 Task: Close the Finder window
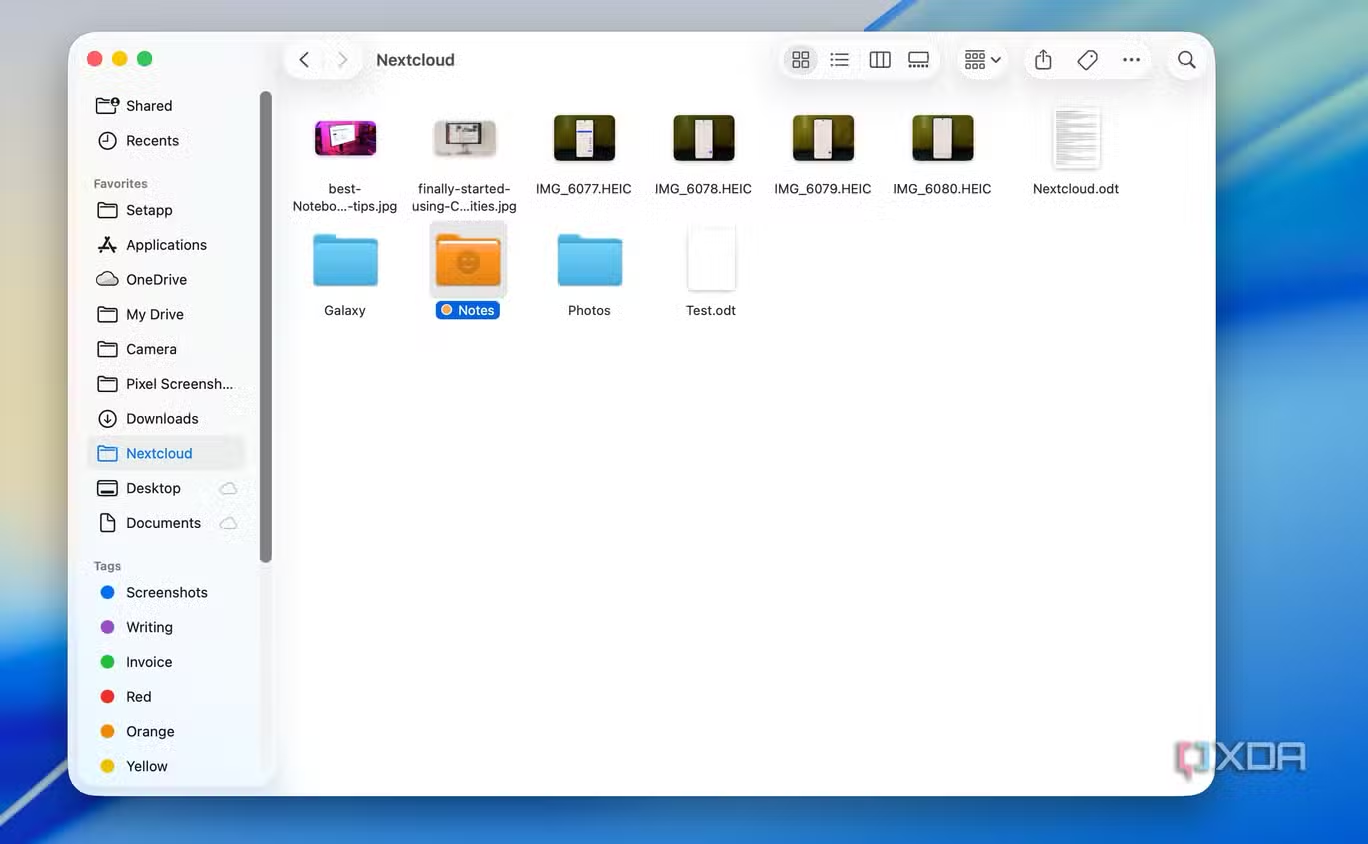(x=95, y=59)
